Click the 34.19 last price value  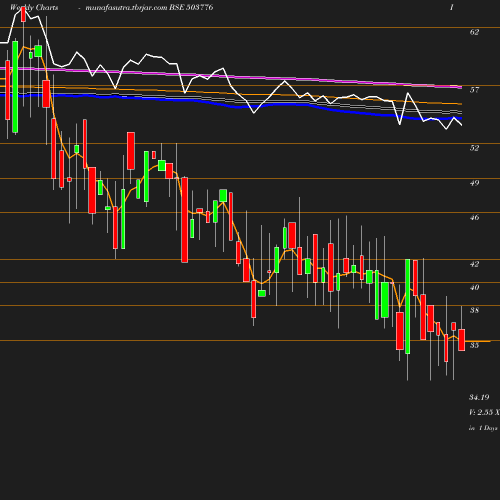(x=479, y=397)
